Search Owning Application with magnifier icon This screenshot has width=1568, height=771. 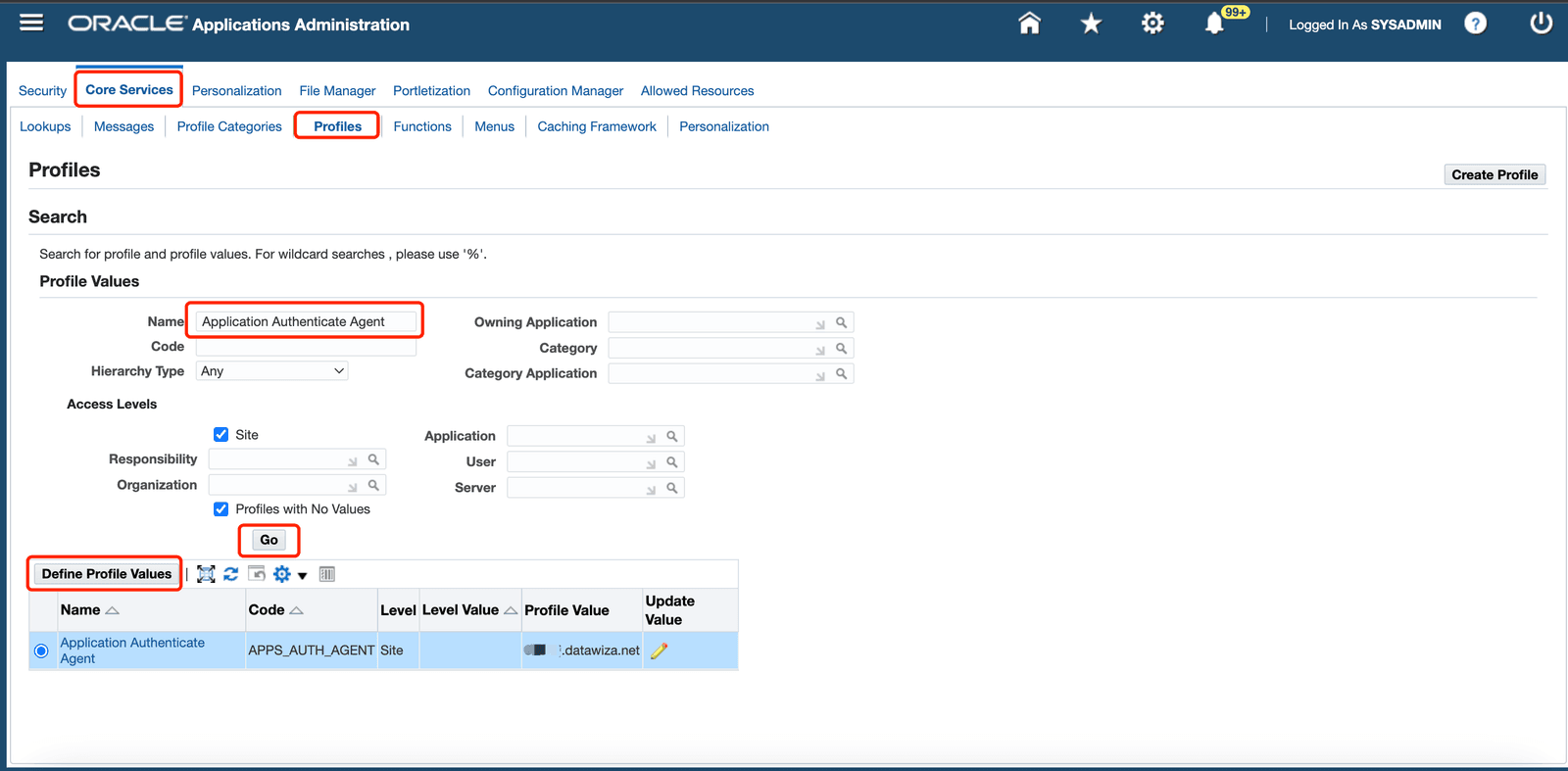pos(841,322)
